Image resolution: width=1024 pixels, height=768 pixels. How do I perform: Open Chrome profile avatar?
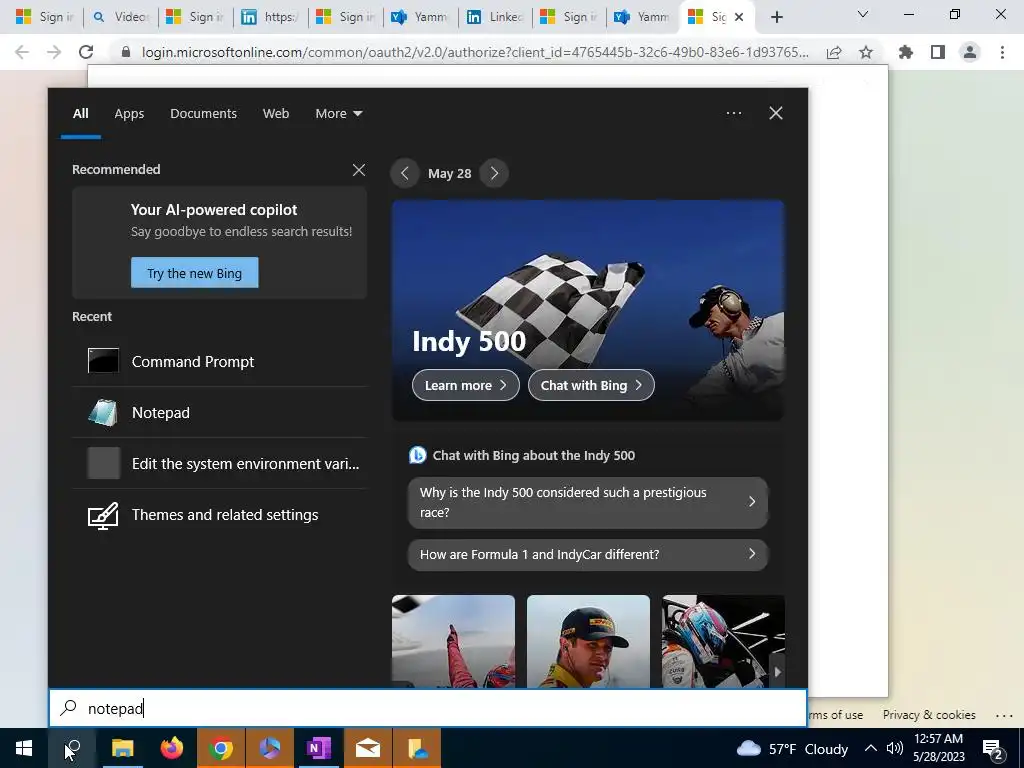click(x=970, y=52)
